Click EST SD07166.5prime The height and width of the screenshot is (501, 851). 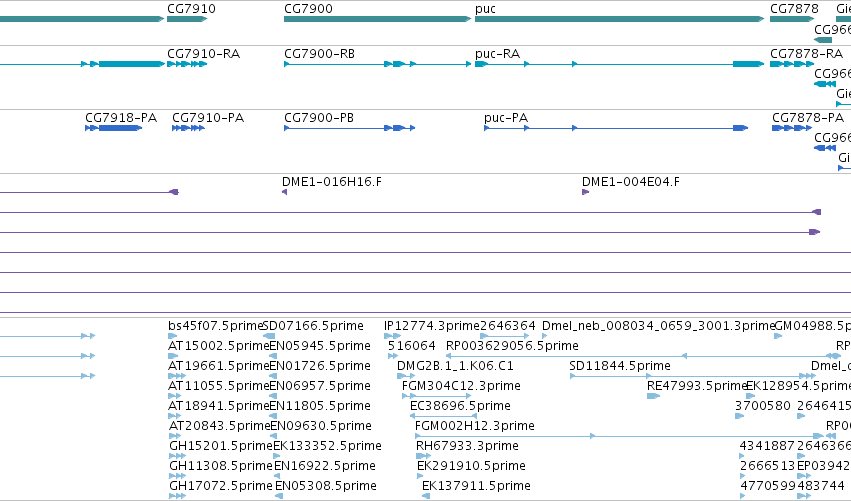[x=313, y=326]
